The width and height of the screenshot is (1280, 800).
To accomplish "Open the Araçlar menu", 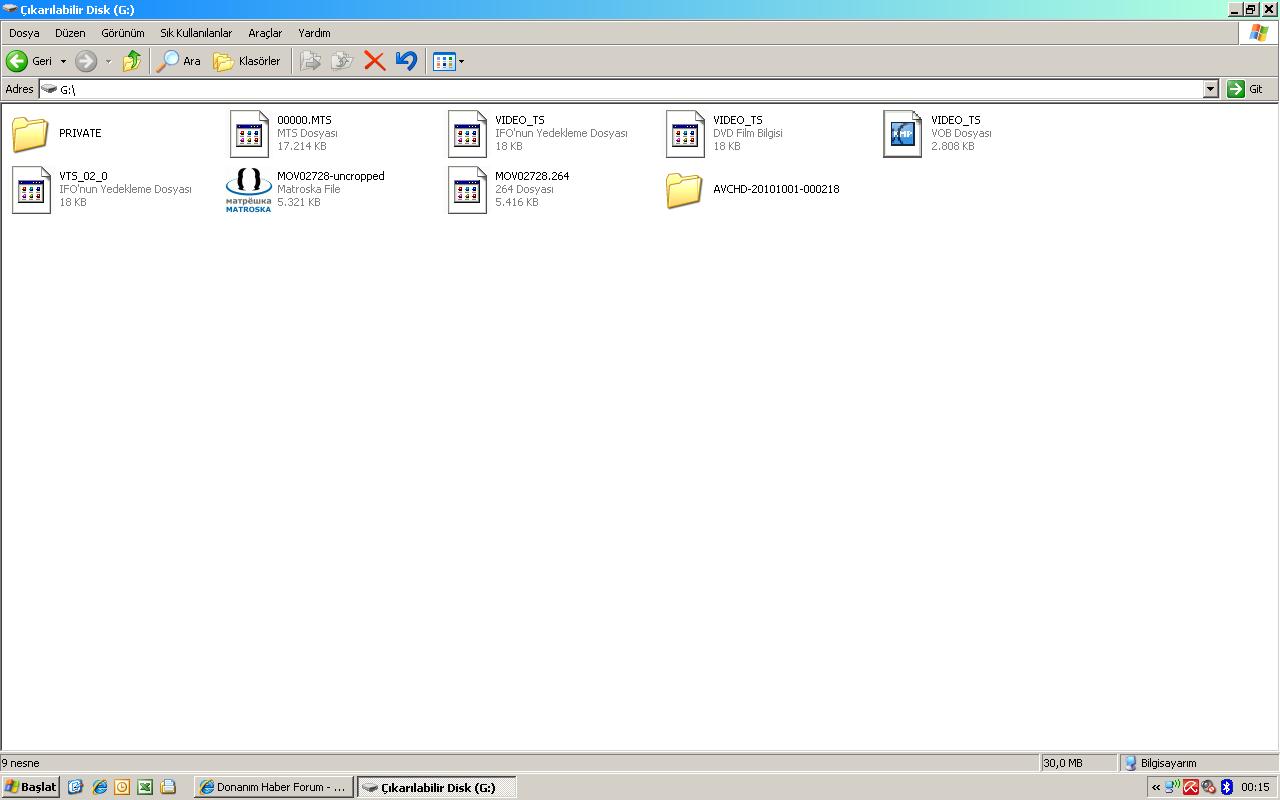I will click(265, 33).
